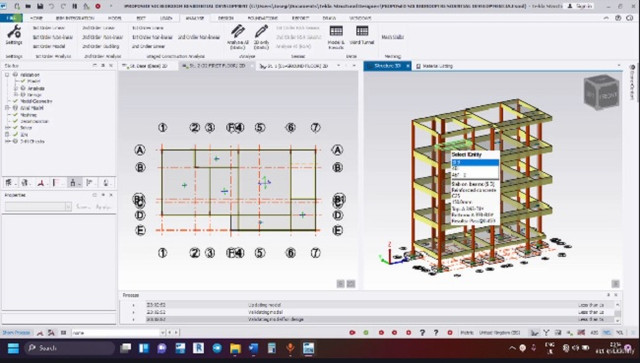640x363 pixels.
Task: Click Tekla Structural Designer taskbar icon
Action: coord(308,348)
